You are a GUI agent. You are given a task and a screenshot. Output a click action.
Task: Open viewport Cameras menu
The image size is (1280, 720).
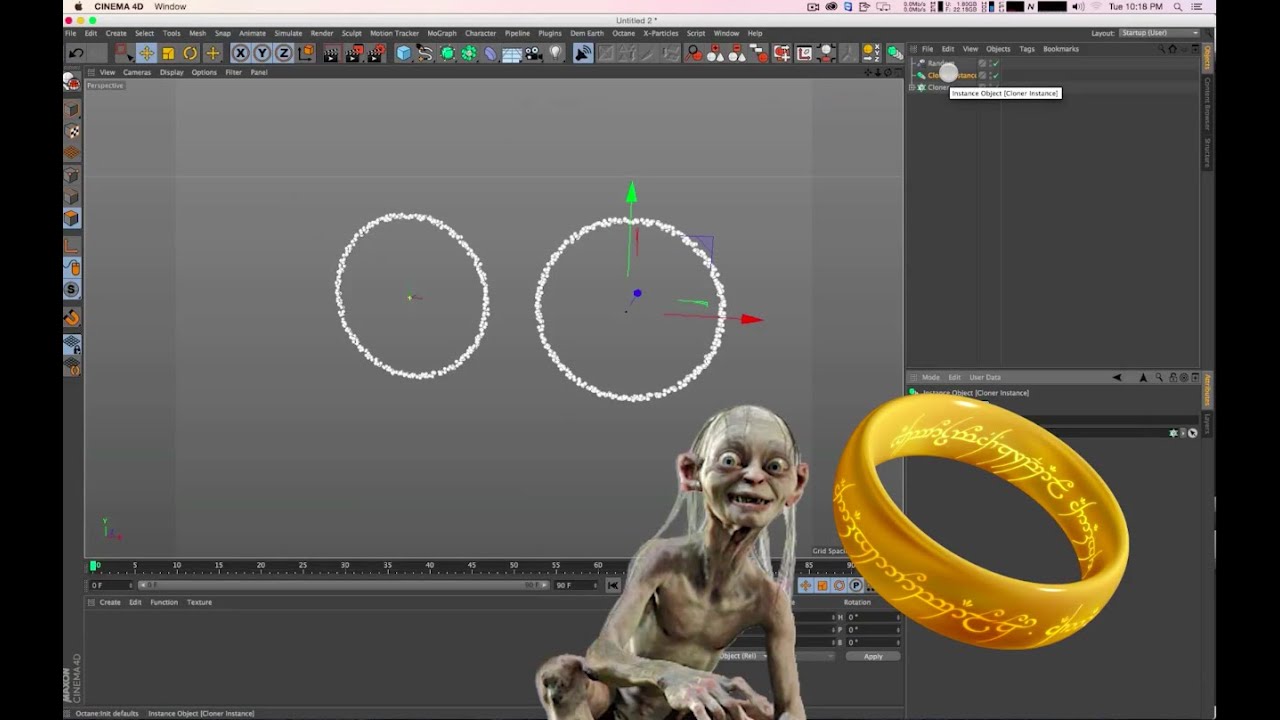click(x=137, y=72)
